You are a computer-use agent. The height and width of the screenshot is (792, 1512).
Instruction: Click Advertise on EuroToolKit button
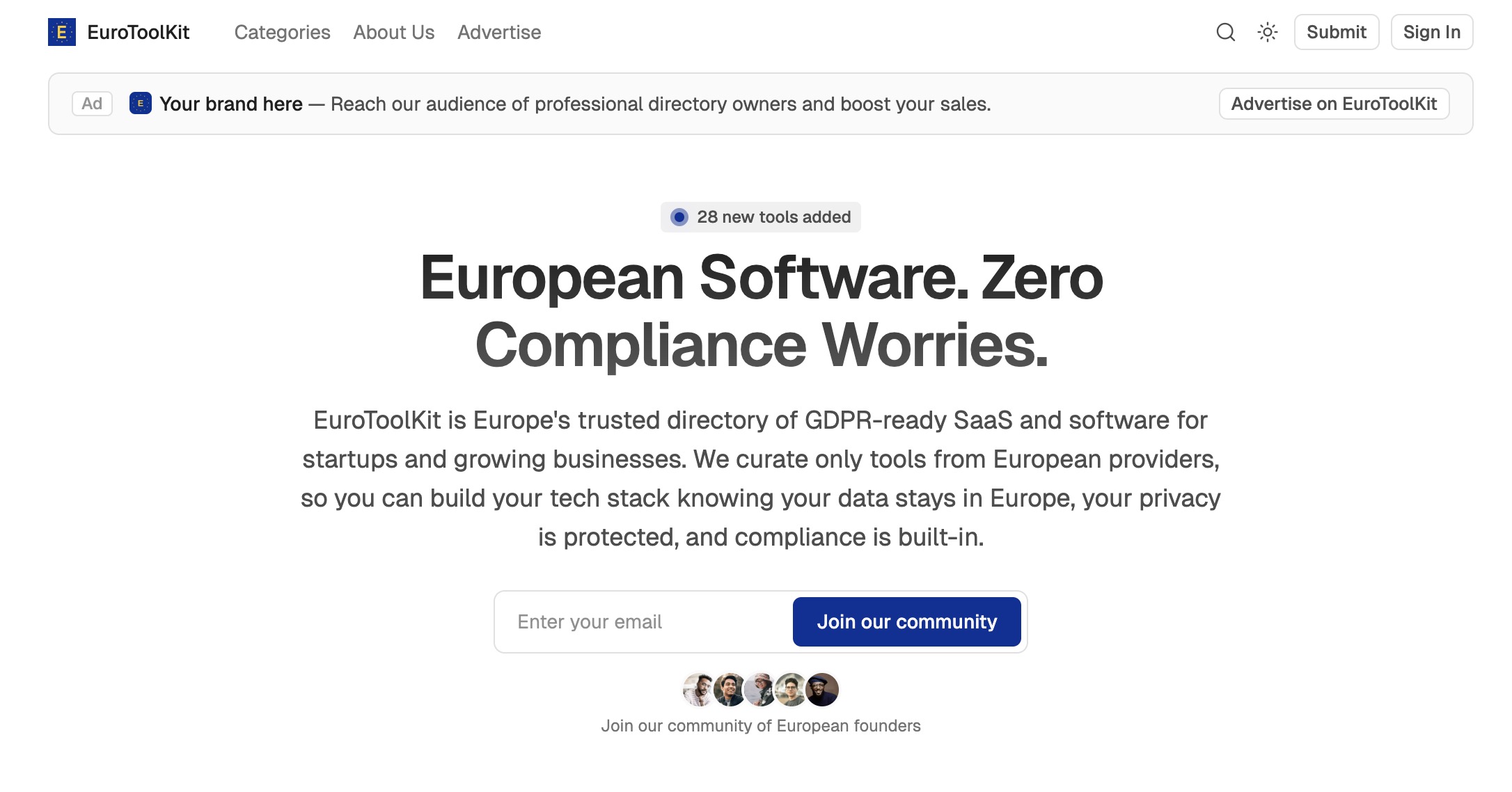click(1333, 104)
